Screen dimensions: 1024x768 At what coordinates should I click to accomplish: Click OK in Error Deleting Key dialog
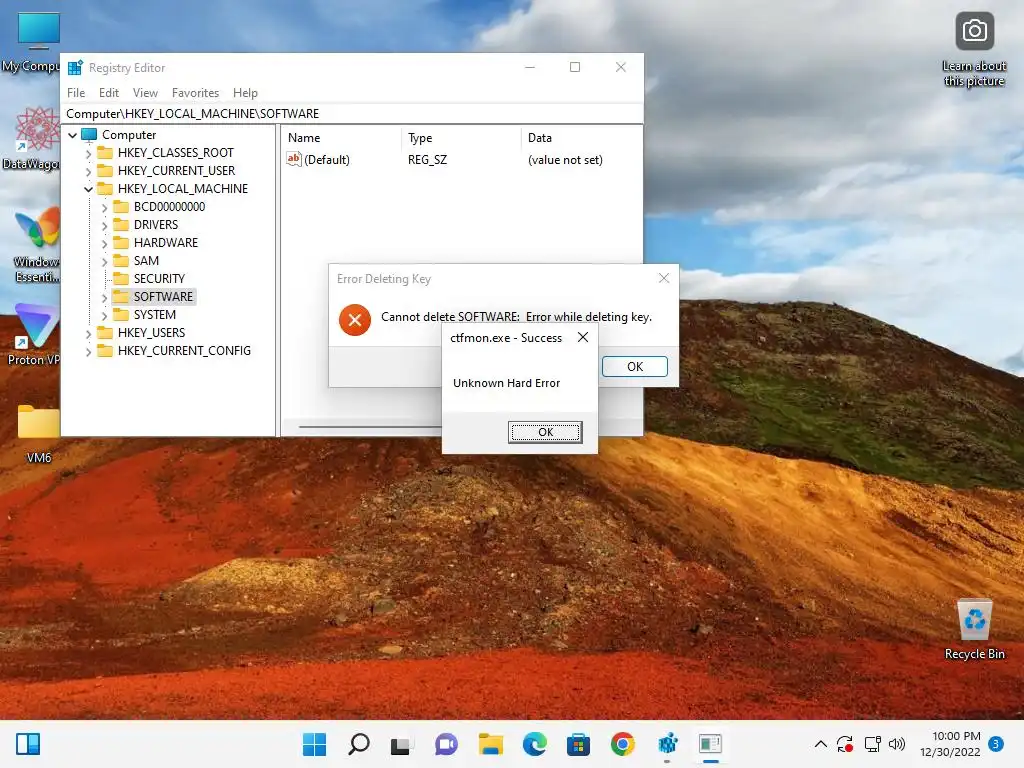(x=635, y=366)
